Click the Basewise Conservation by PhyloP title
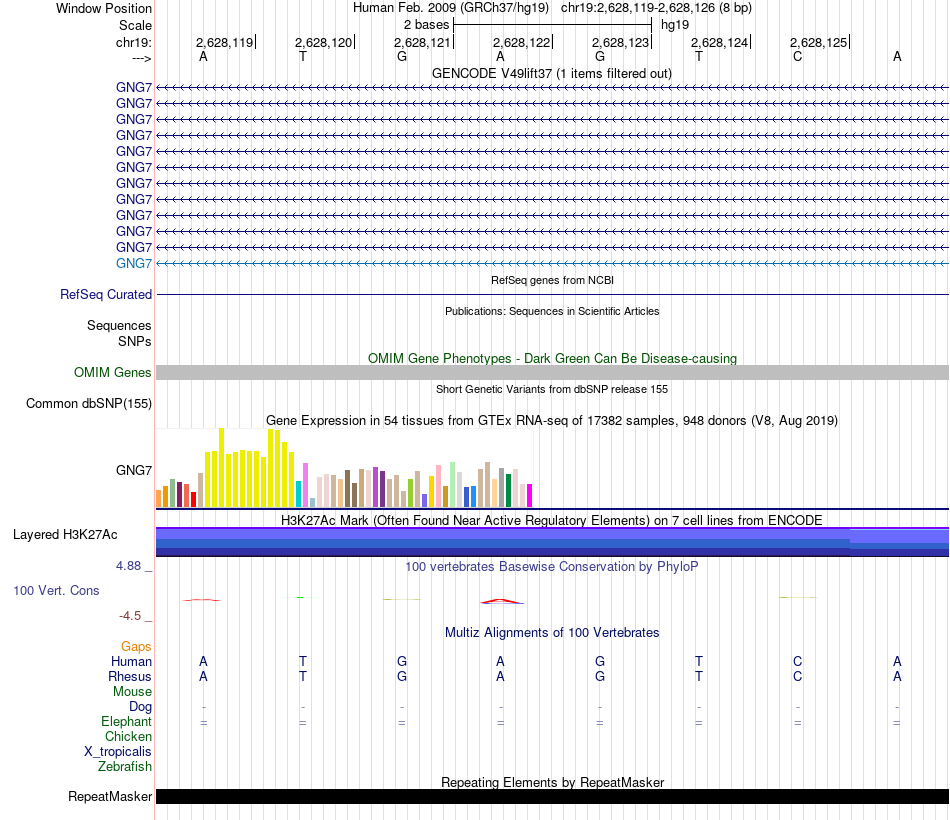950x820 pixels. click(x=552, y=567)
